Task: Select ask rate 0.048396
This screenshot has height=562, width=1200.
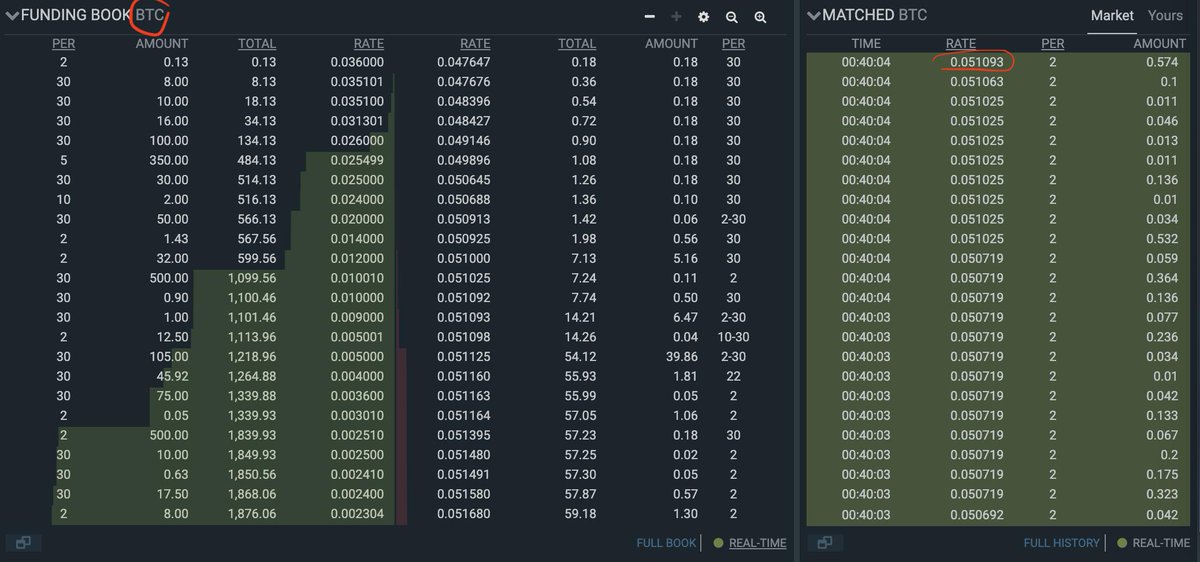Action: [463, 102]
